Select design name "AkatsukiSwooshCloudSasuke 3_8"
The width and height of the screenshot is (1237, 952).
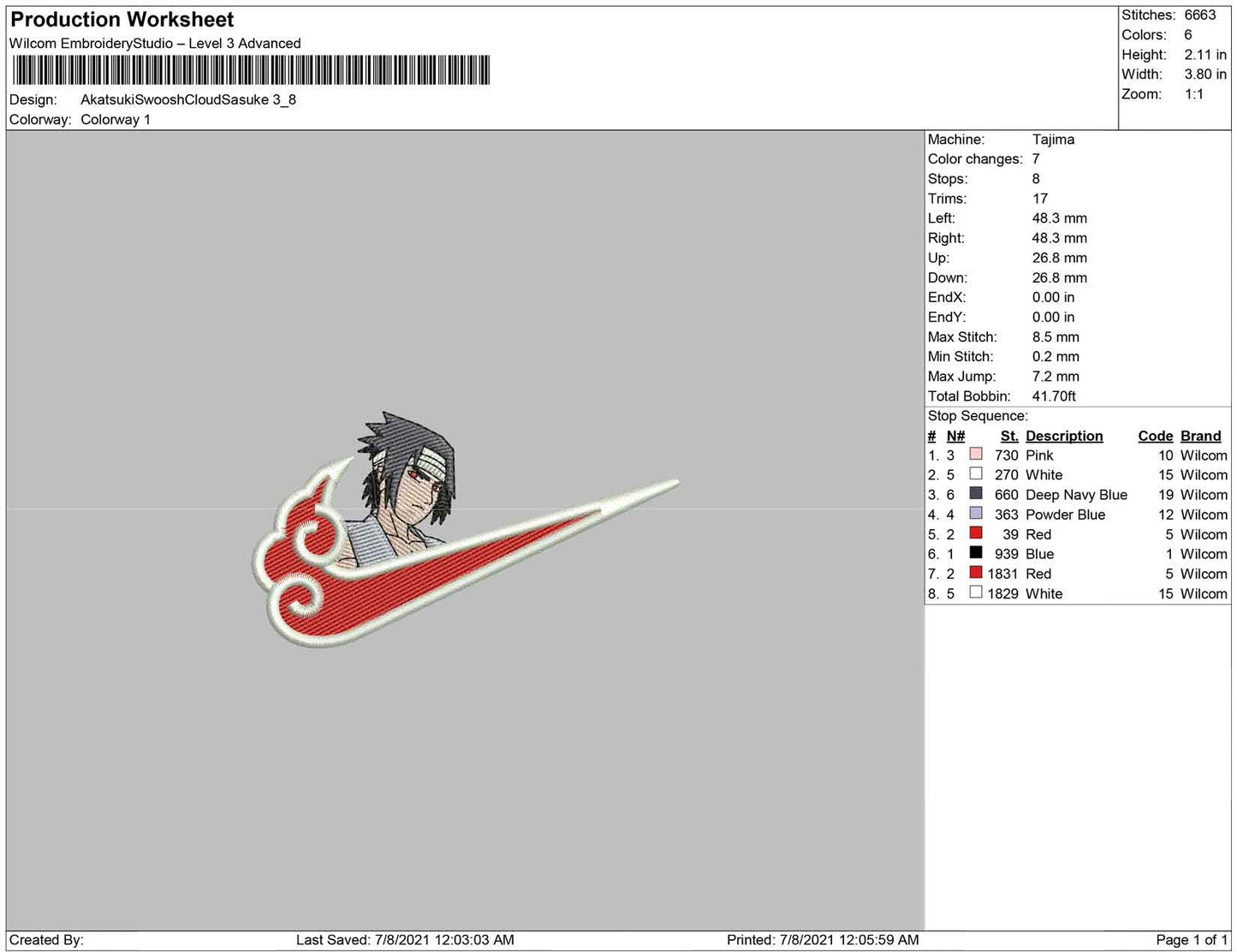tap(188, 99)
